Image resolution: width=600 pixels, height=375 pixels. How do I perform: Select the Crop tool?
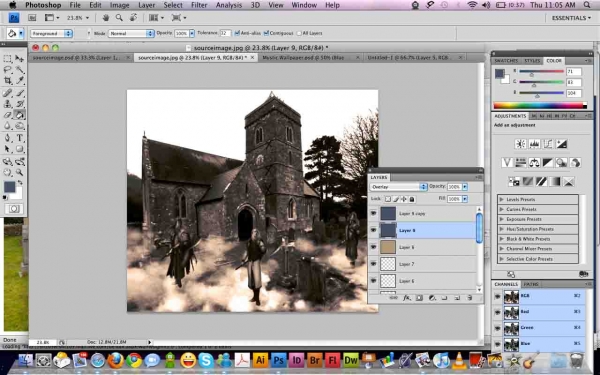(7, 80)
